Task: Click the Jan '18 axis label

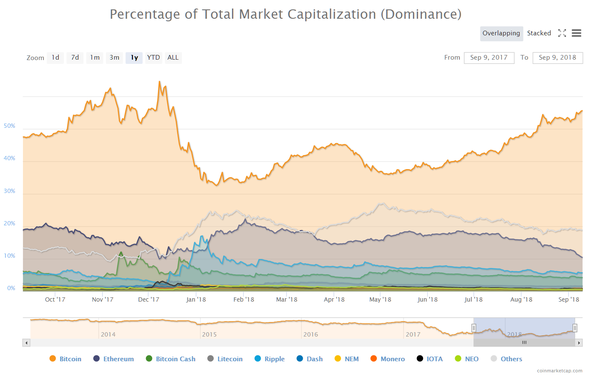Action: pos(196,299)
